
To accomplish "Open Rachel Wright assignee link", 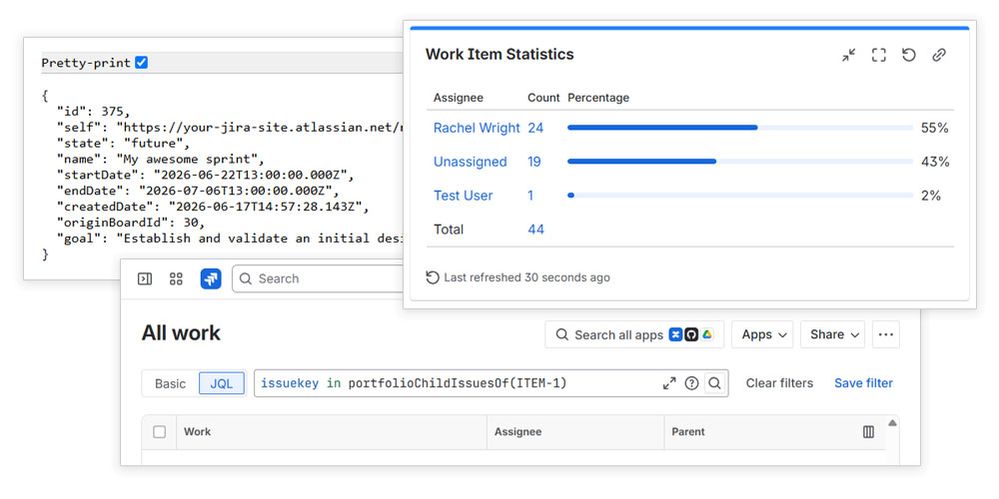I will pos(477,128).
